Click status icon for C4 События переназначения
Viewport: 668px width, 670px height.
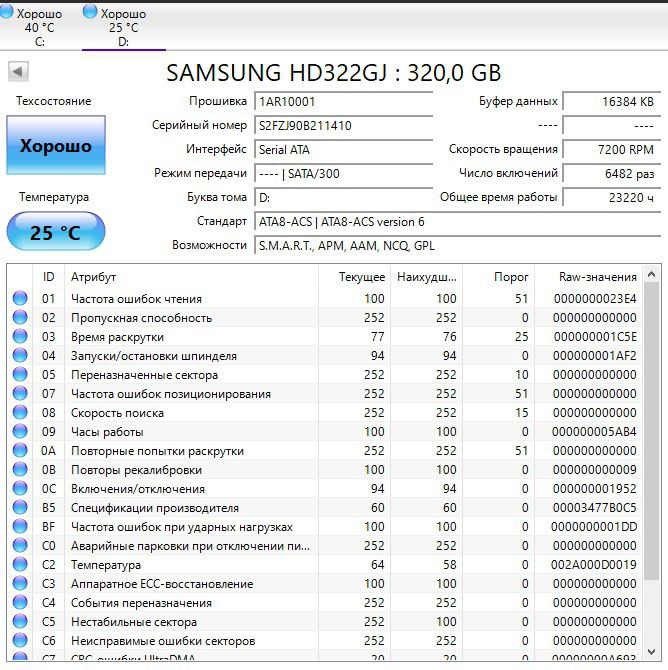20,602
